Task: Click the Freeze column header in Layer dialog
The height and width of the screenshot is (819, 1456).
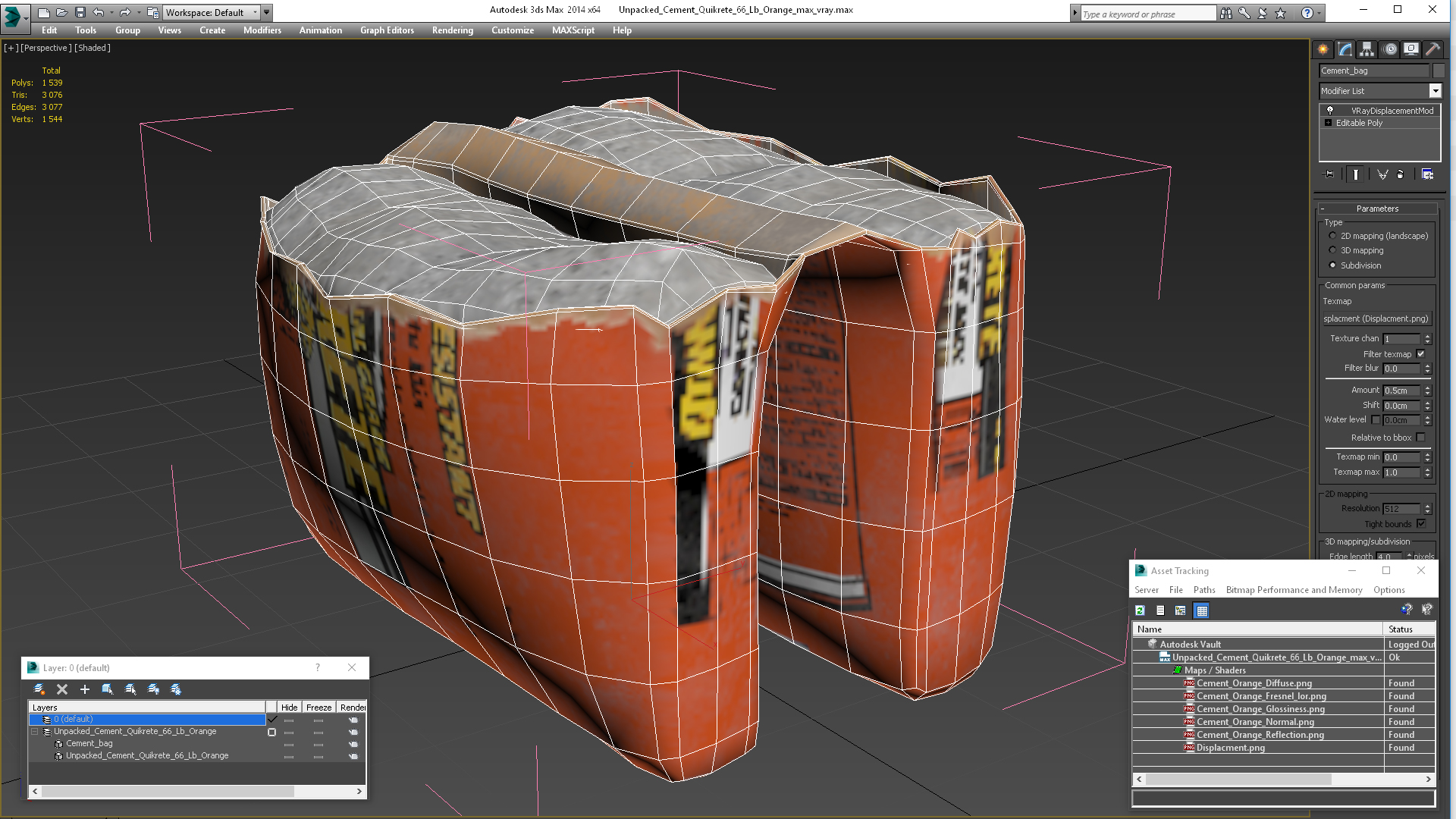Action: click(319, 708)
